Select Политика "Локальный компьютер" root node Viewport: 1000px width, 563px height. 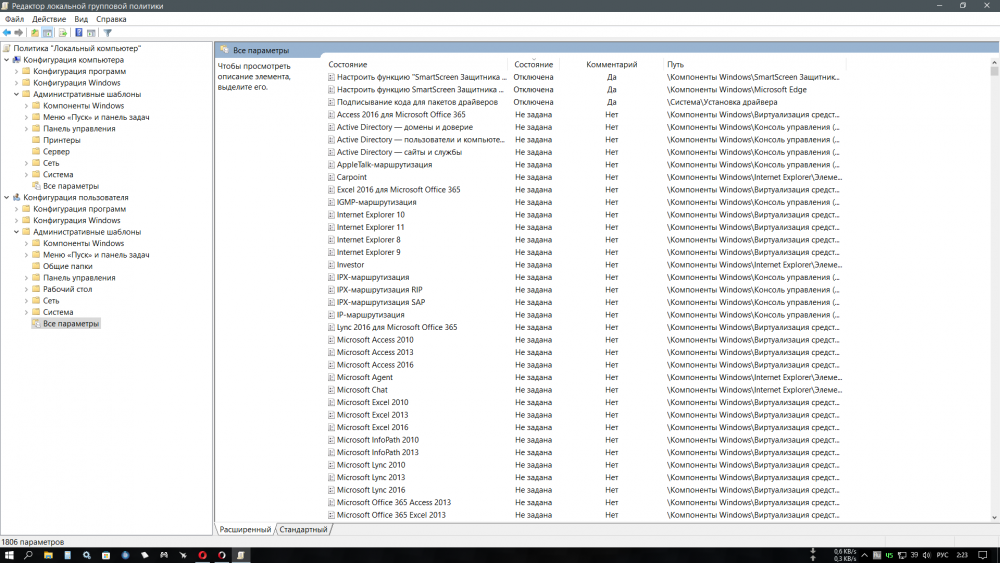pos(77,48)
